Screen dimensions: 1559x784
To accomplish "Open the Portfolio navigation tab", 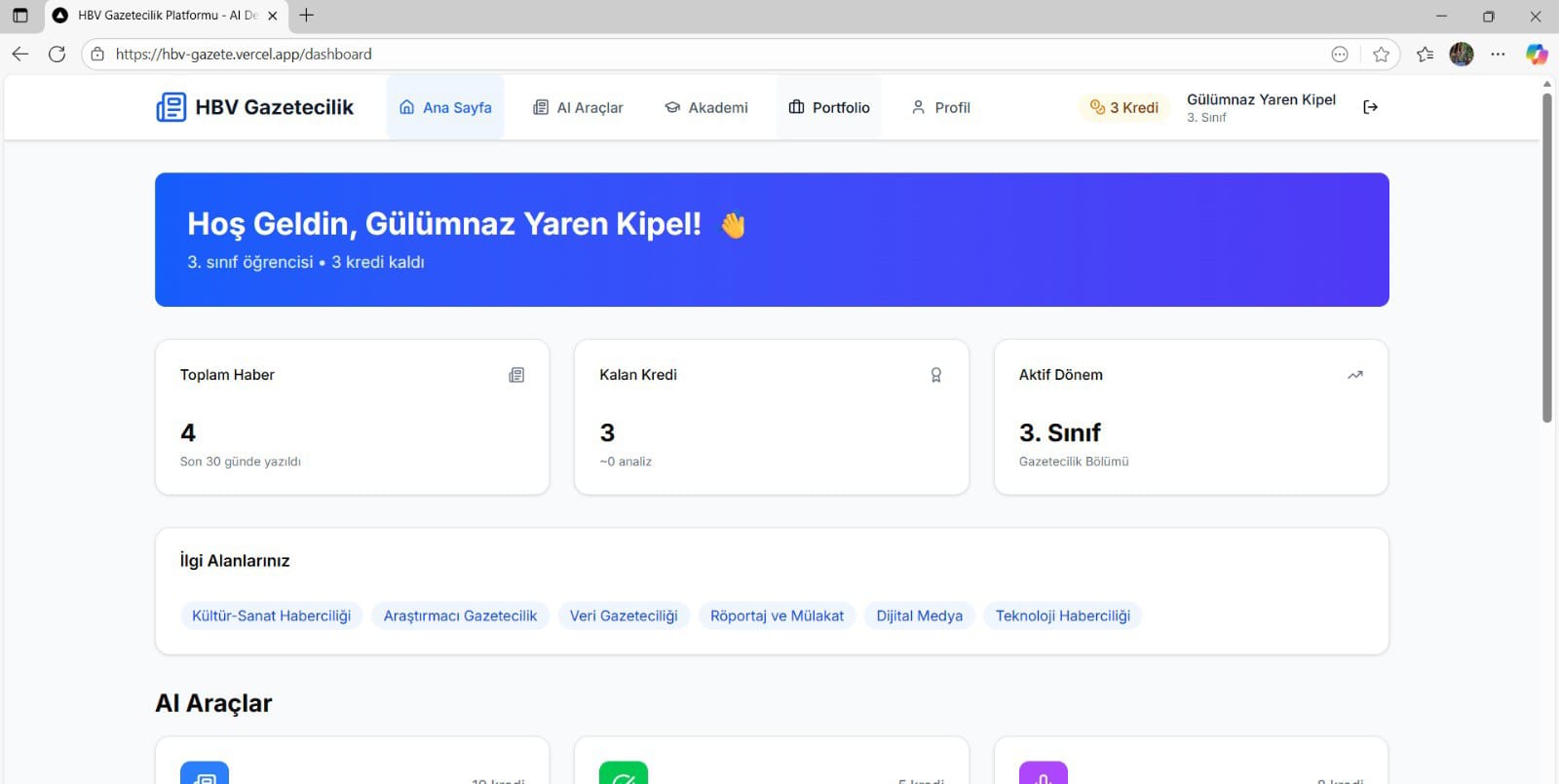I will [x=829, y=108].
